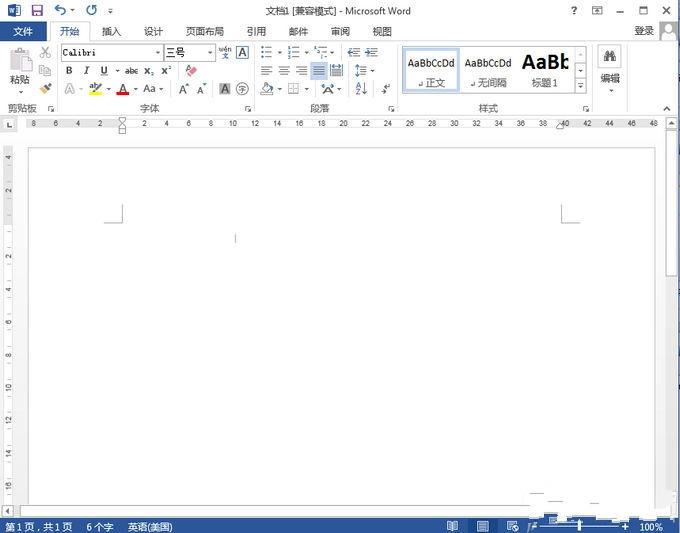Click the 英语(美国) language indicator
The width and height of the screenshot is (680, 533).
(x=149, y=526)
